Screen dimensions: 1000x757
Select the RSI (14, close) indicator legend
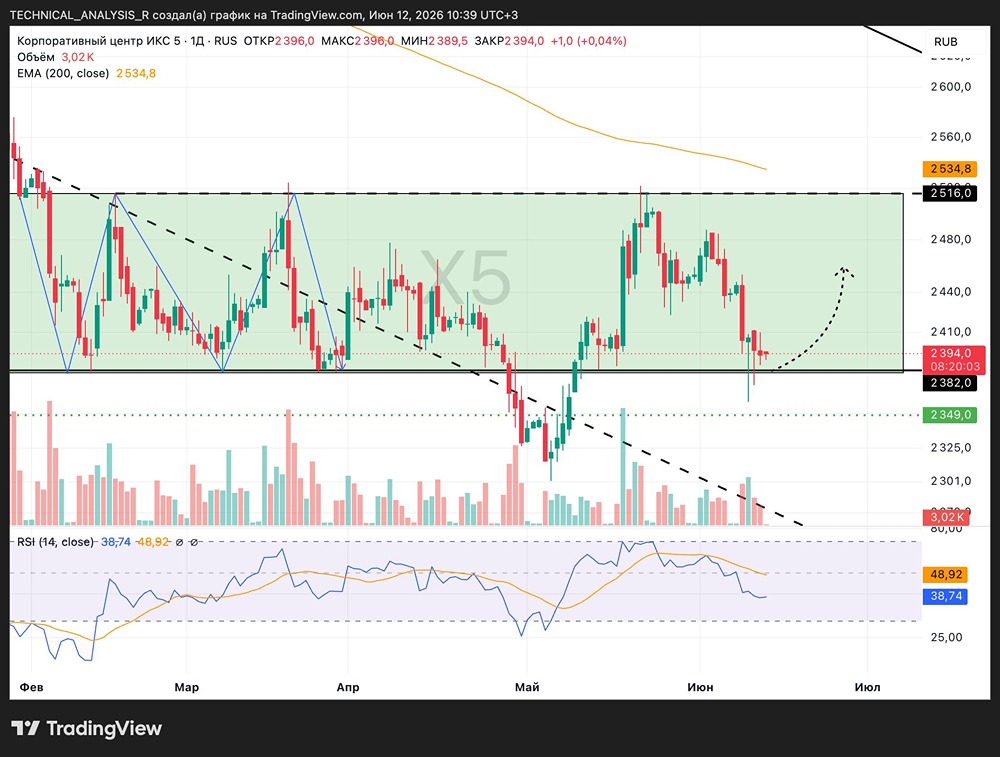[x=55, y=541]
